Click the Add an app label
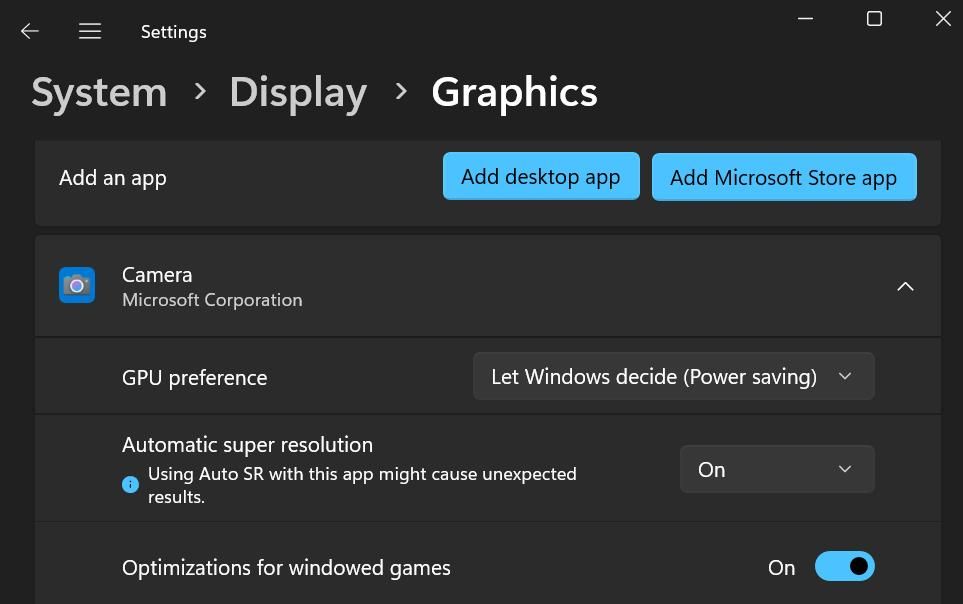 click(x=113, y=178)
